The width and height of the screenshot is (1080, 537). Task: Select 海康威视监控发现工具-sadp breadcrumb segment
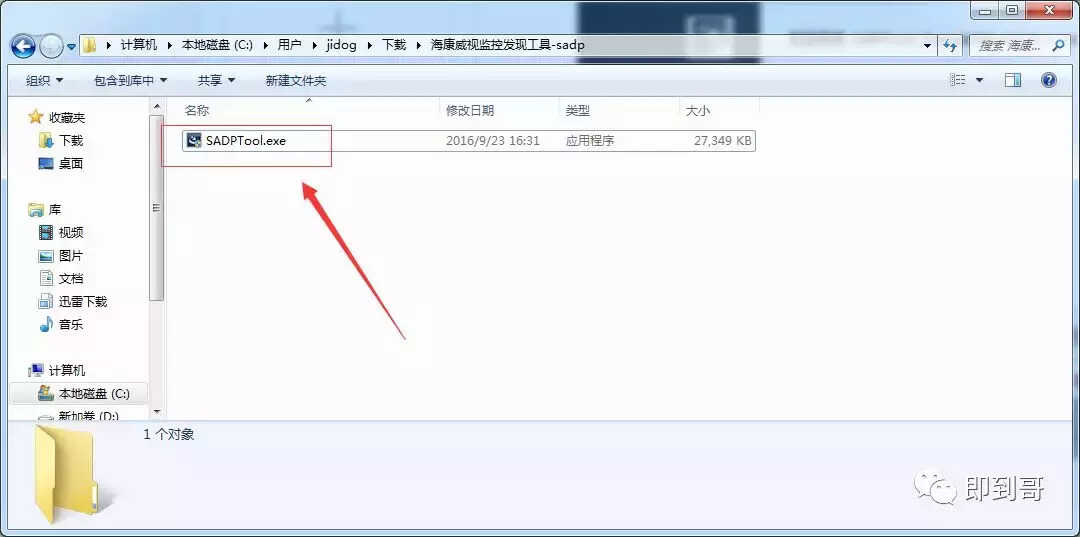click(x=508, y=45)
